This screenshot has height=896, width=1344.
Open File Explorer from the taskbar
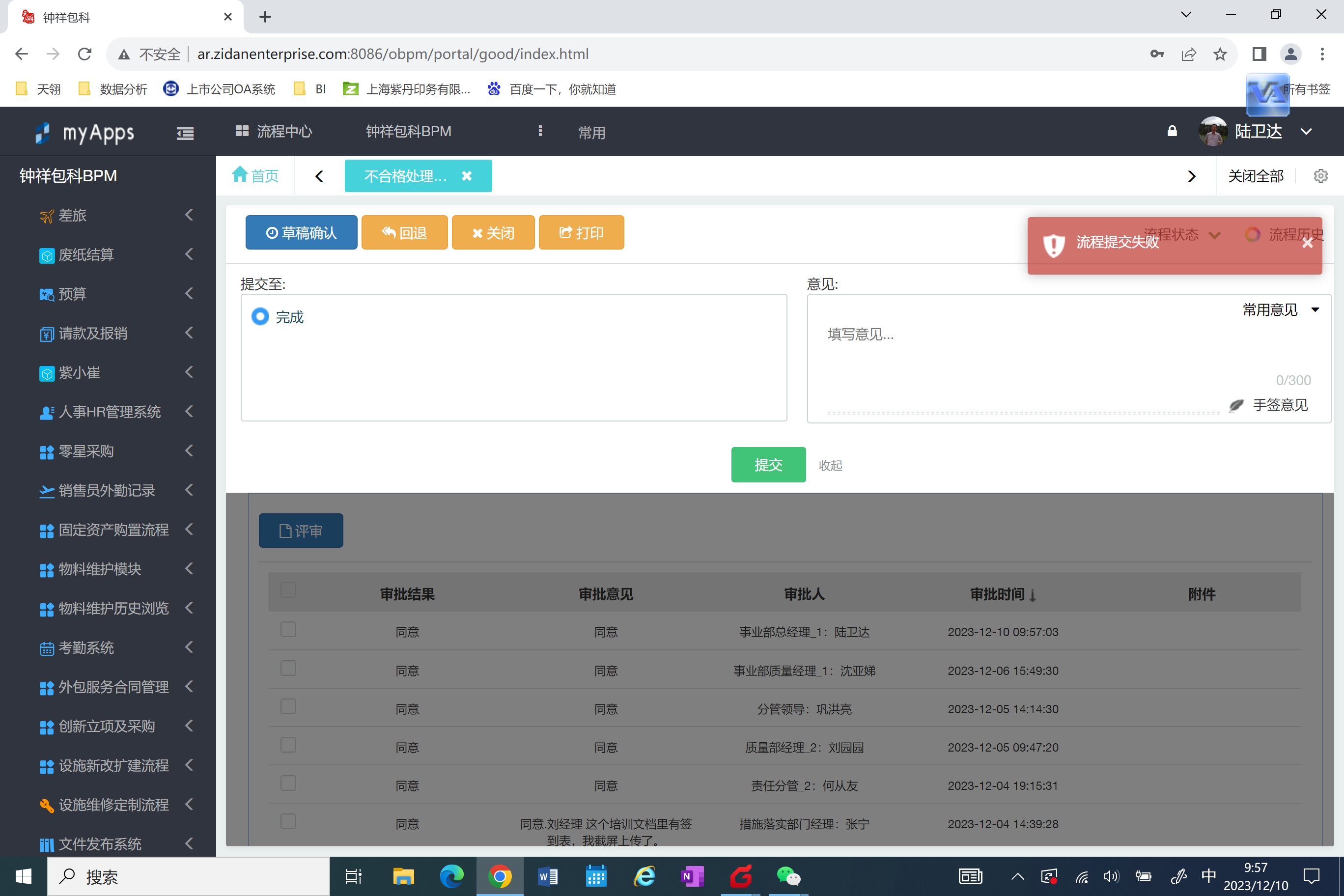403,876
